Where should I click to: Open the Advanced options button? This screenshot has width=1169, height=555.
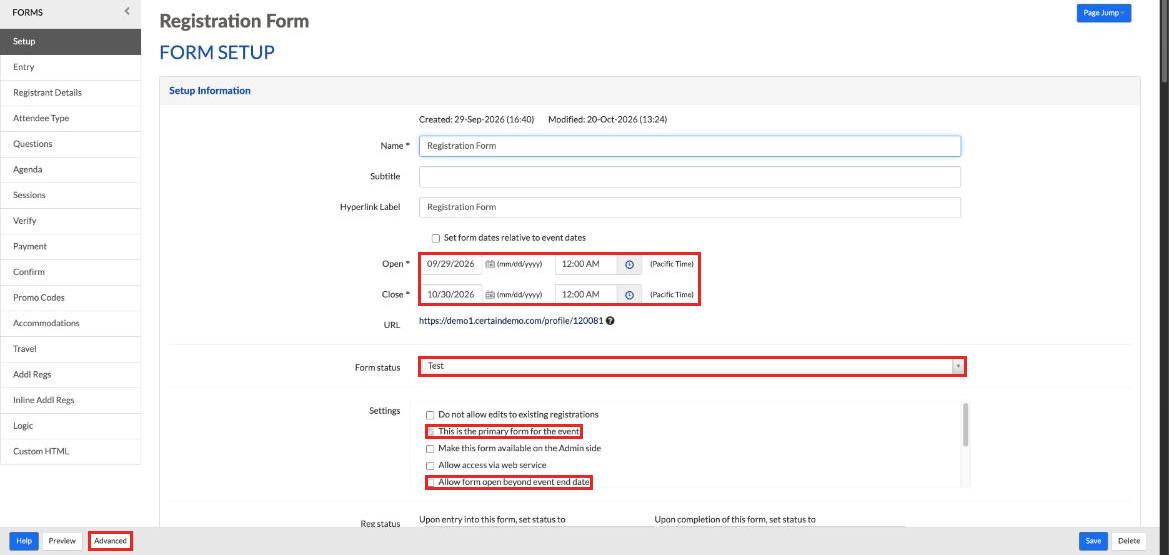pyautogui.click(x=110, y=541)
